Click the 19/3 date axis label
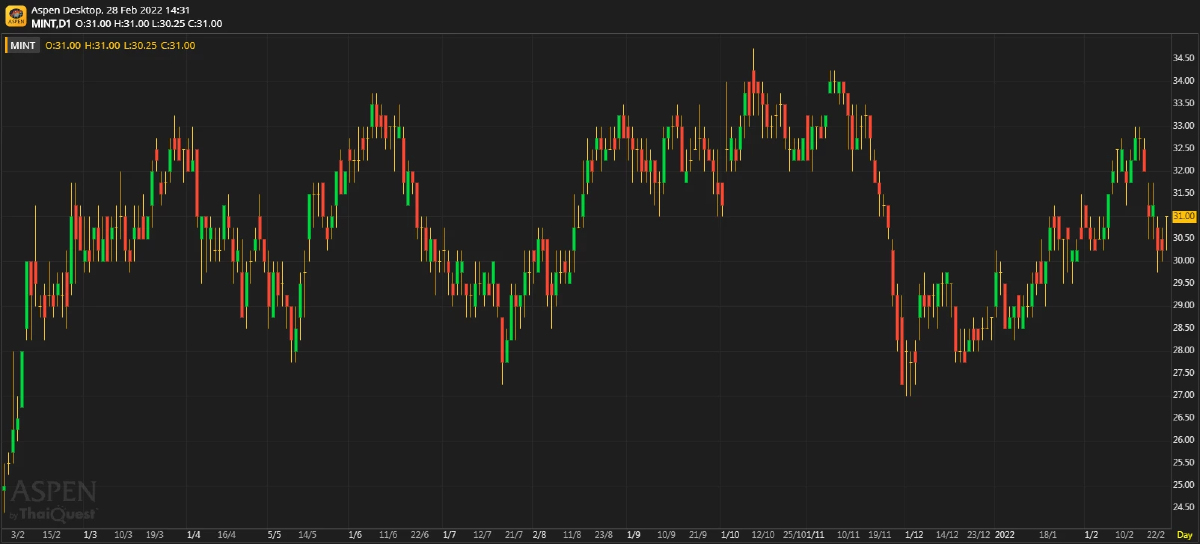Image resolution: width=1200 pixels, height=544 pixels. coord(155,535)
